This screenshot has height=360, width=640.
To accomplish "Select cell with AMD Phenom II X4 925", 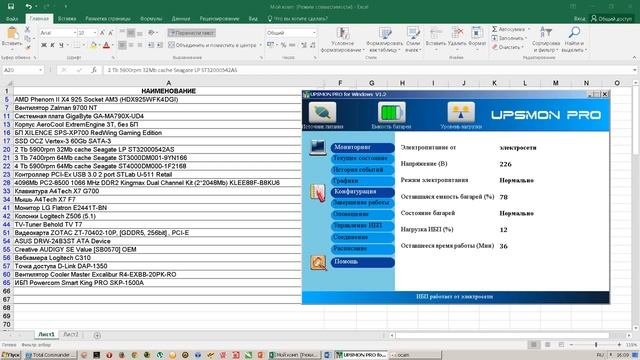I will (169, 100).
